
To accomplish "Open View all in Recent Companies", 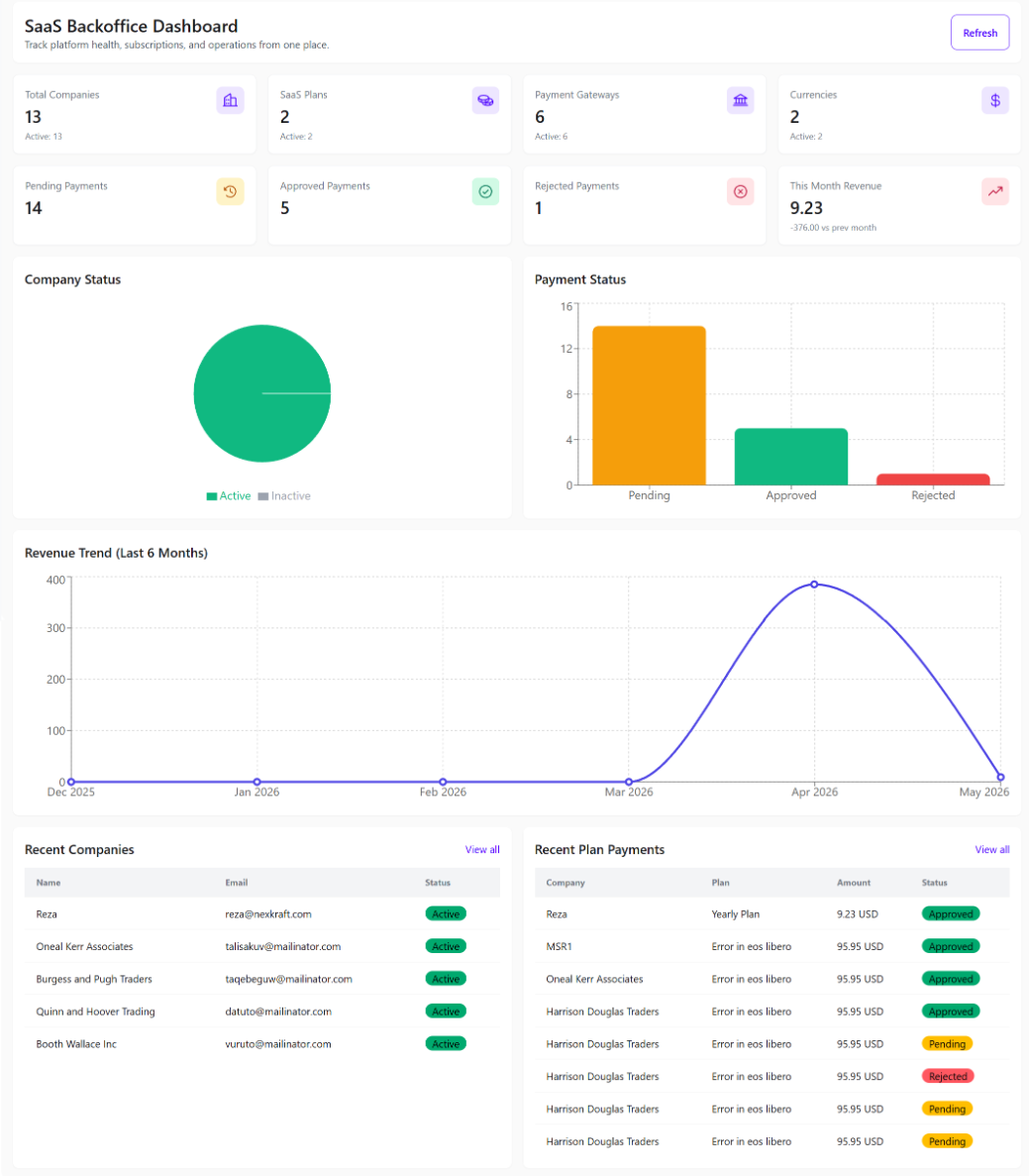I will pyautogui.click(x=482, y=850).
